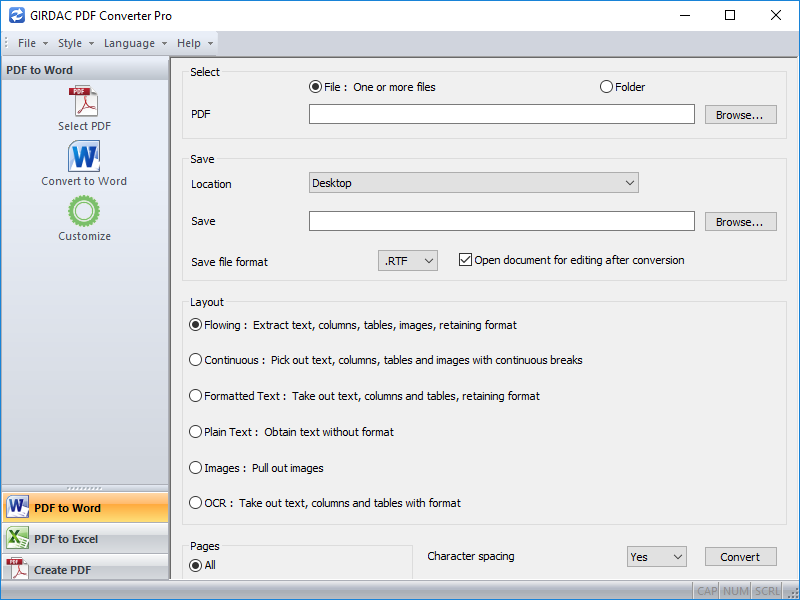Image resolution: width=800 pixels, height=600 pixels.
Task: Open the Language menu
Action: click(135, 43)
